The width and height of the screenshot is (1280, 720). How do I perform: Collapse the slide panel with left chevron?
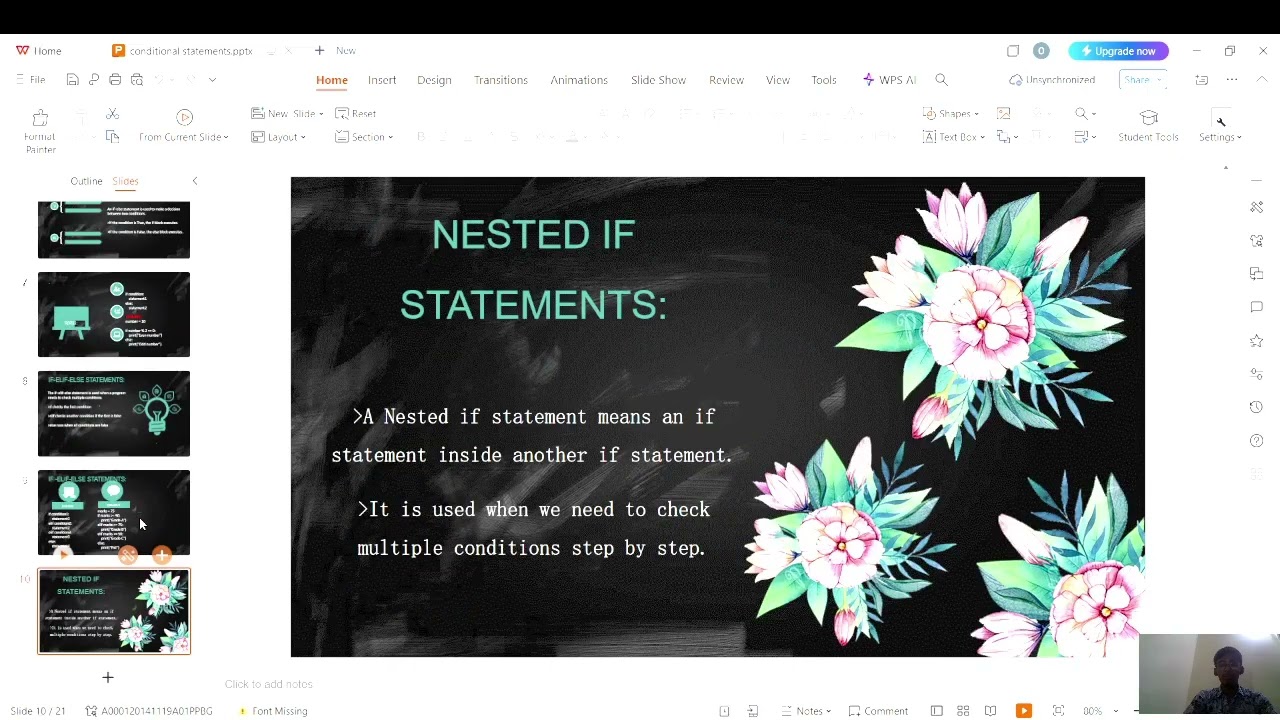click(195, 181)
